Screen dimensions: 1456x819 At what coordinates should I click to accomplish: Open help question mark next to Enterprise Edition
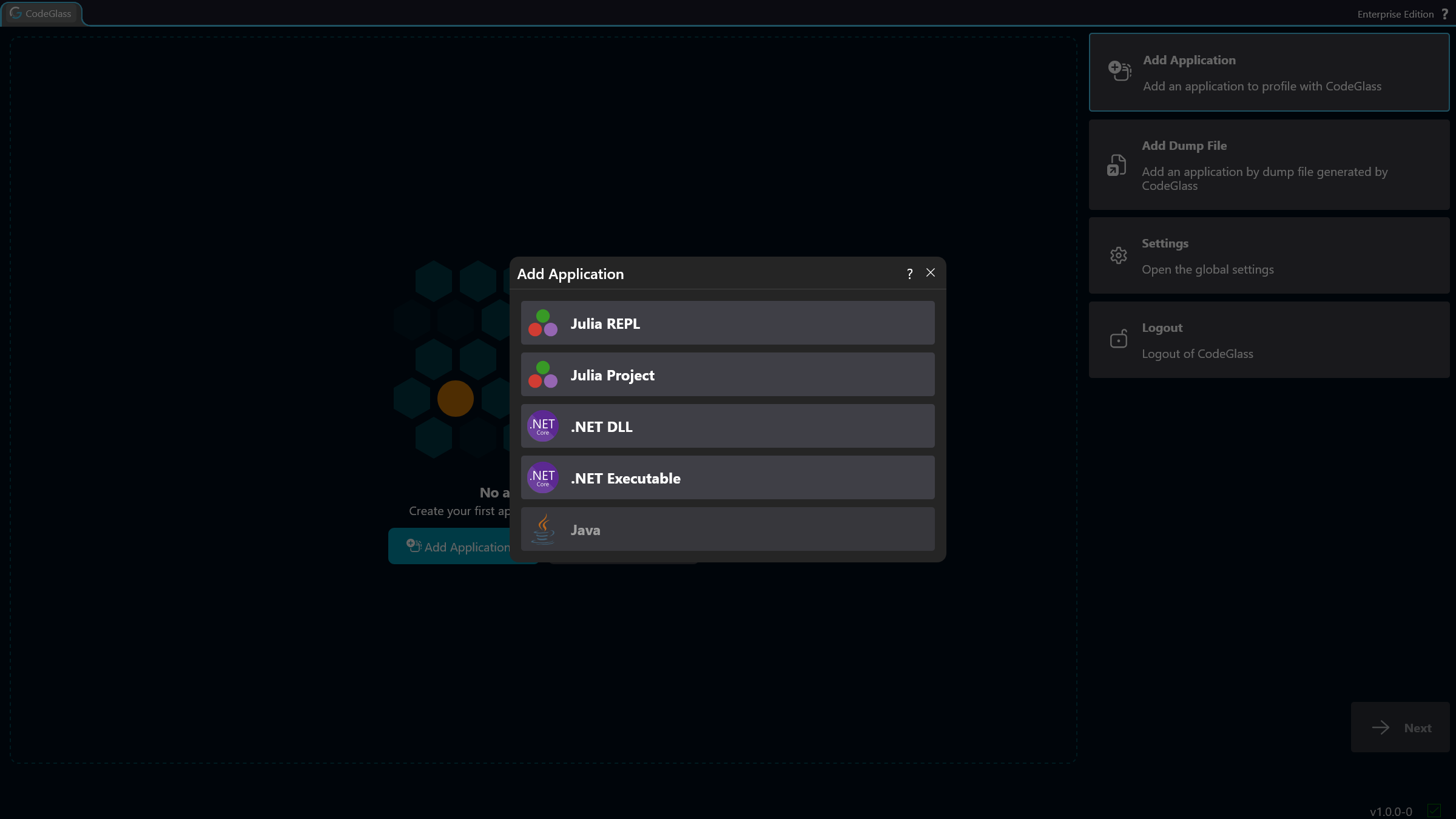tap(1445, 14)
